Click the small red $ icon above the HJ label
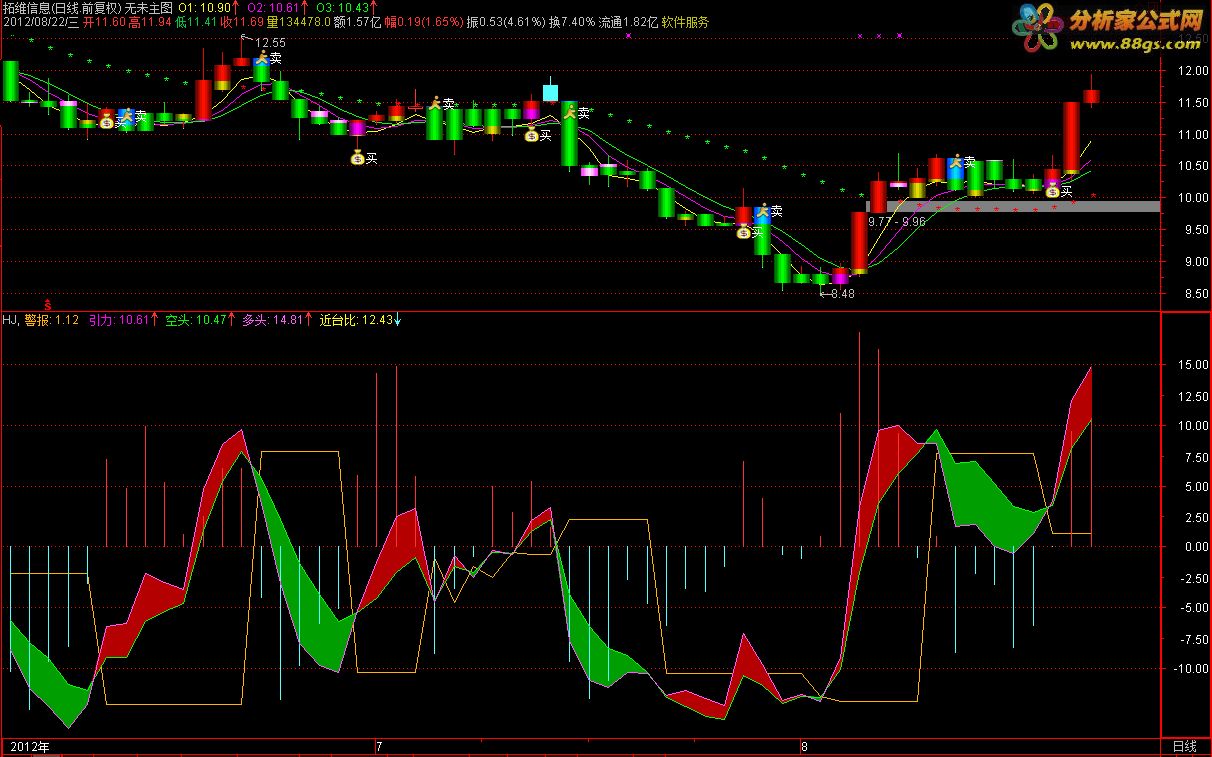Screen dimensions: 1212x757 pos(49,304)
